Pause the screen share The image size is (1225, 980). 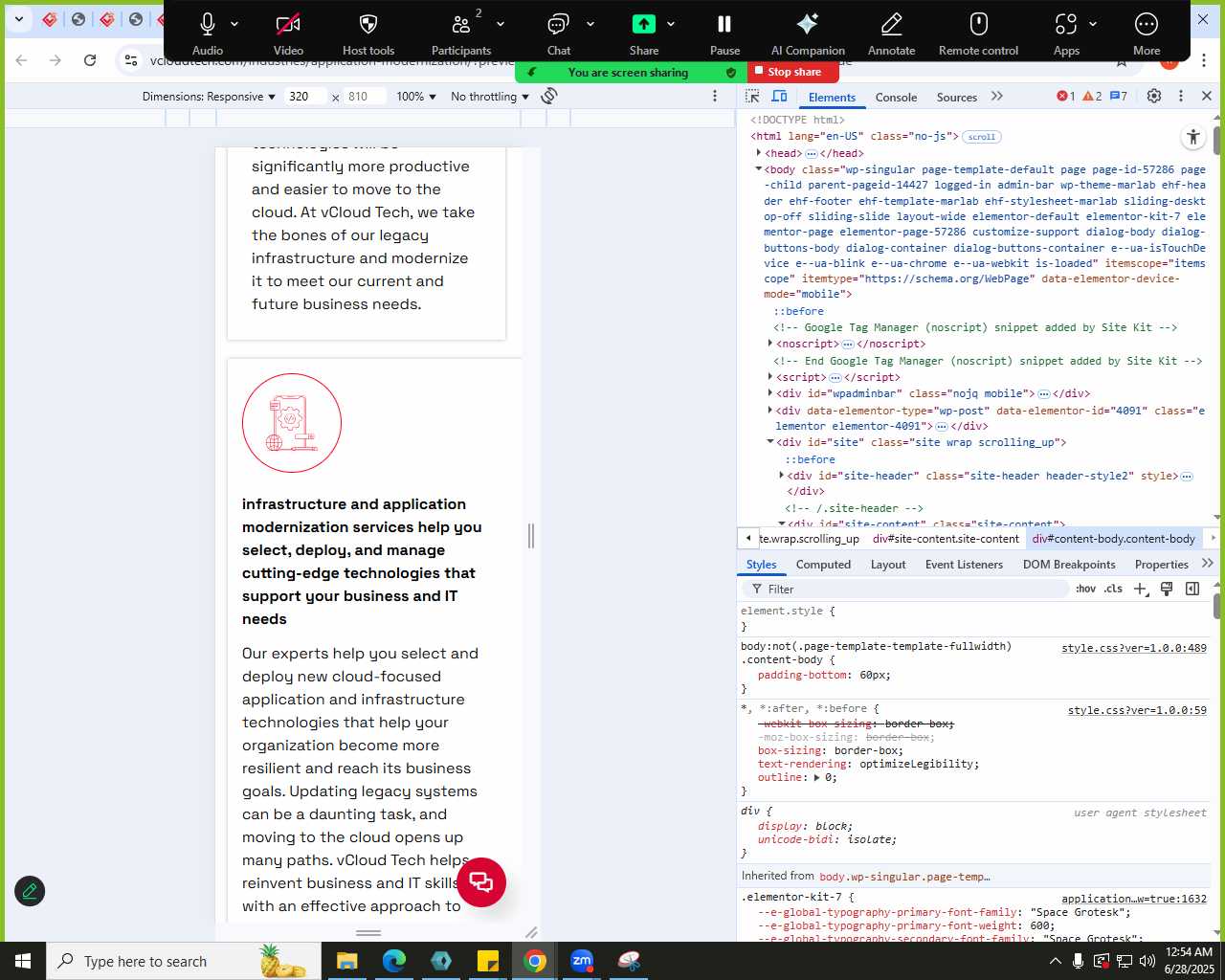(724, 33)
